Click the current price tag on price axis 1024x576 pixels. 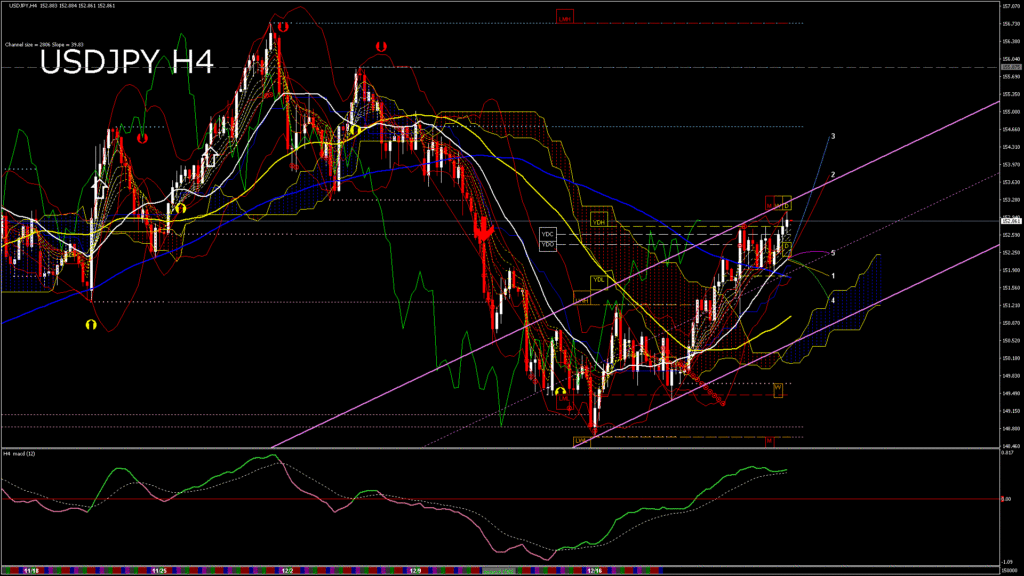pos(1009,221)
